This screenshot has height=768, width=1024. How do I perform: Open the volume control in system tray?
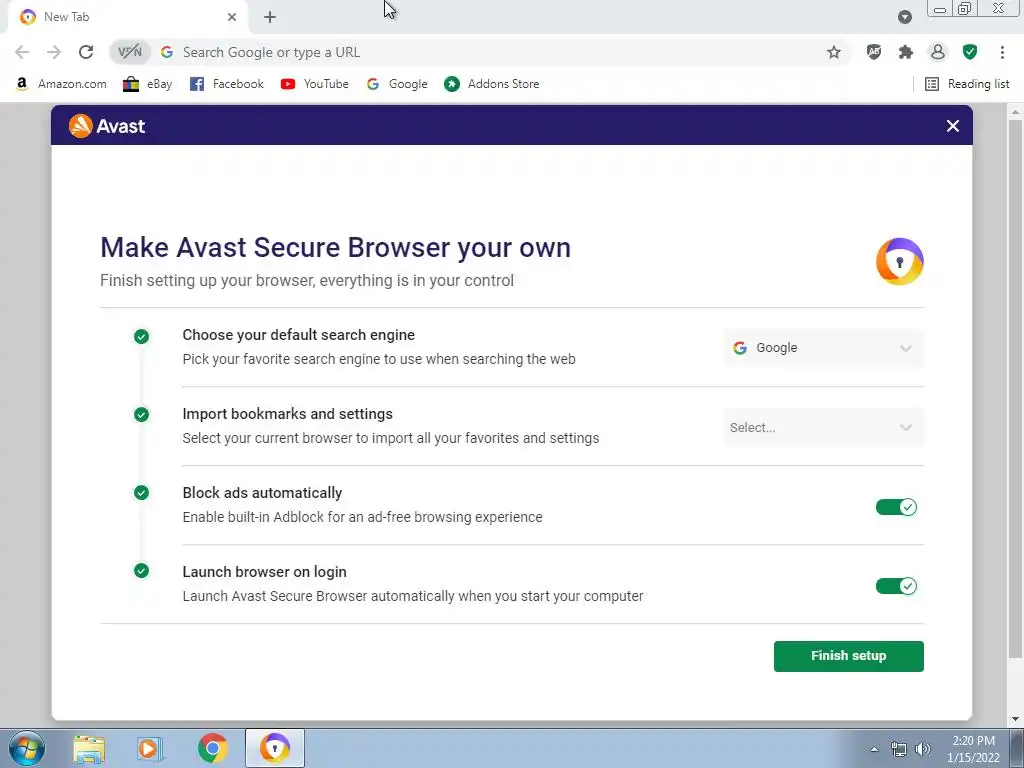click(x=923, y=749)
